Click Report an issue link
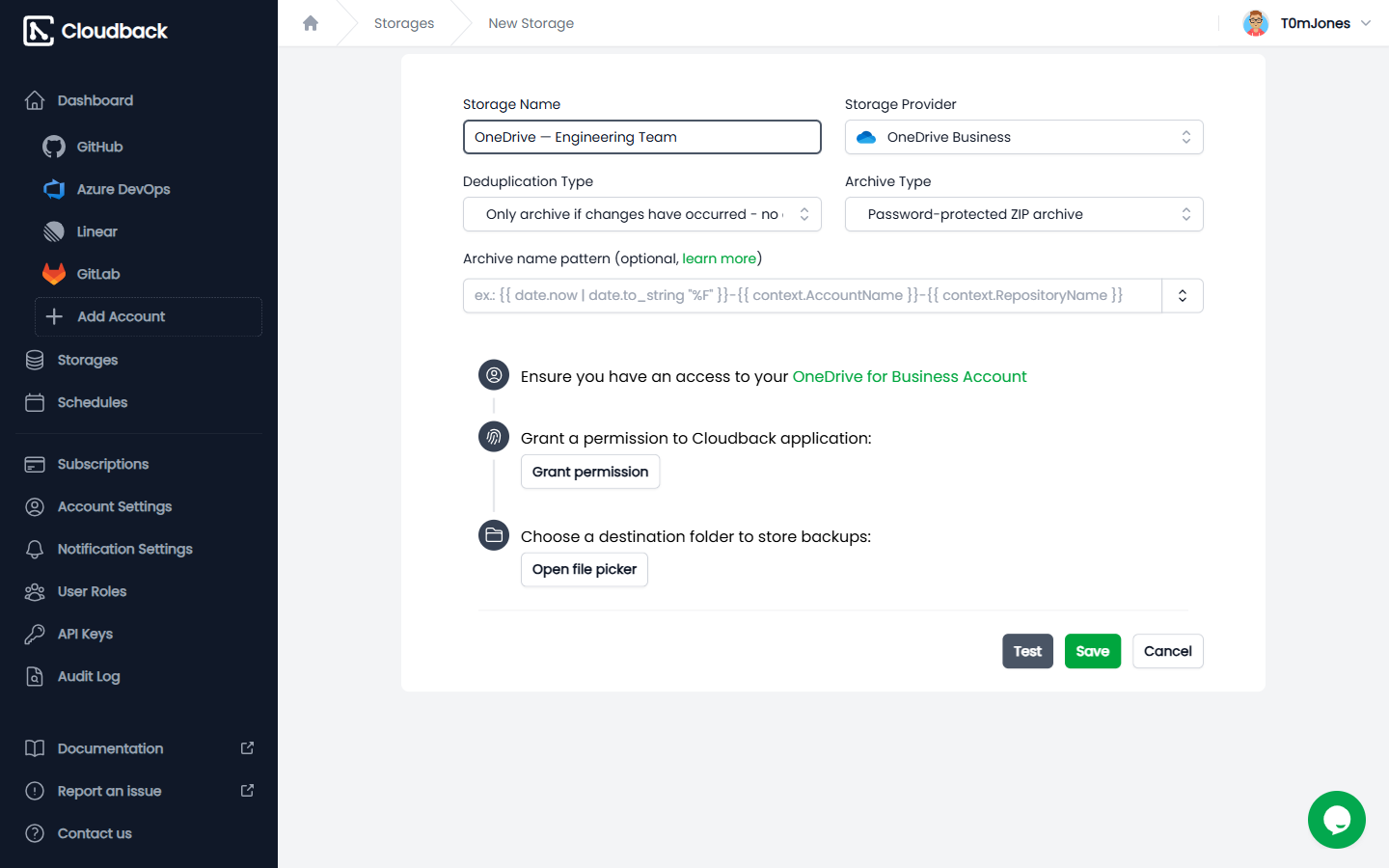This screenshot has height=868, width=1389. pos(109,791)
